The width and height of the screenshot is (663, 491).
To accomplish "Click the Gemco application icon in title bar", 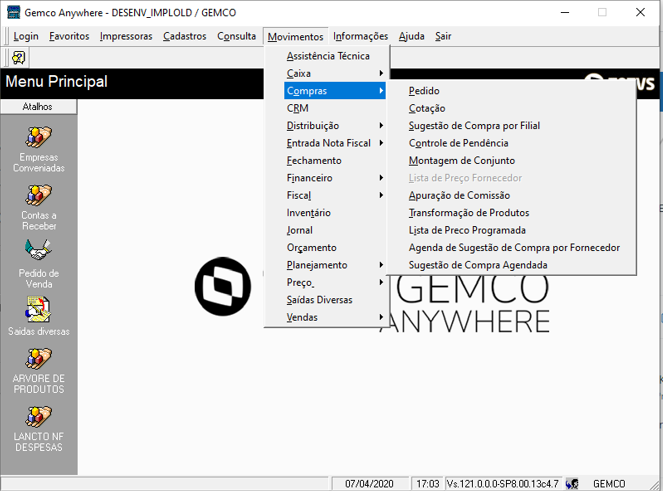I will (14, 12).
